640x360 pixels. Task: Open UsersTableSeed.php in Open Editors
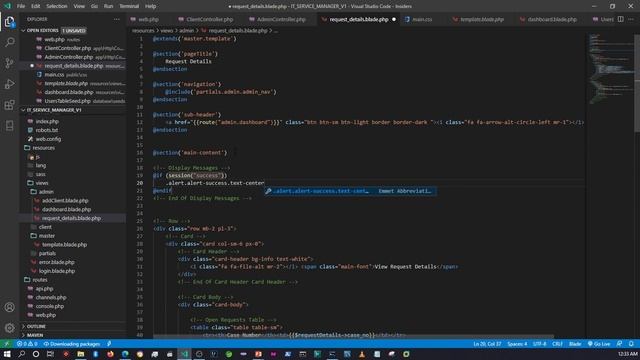point(67,101)
